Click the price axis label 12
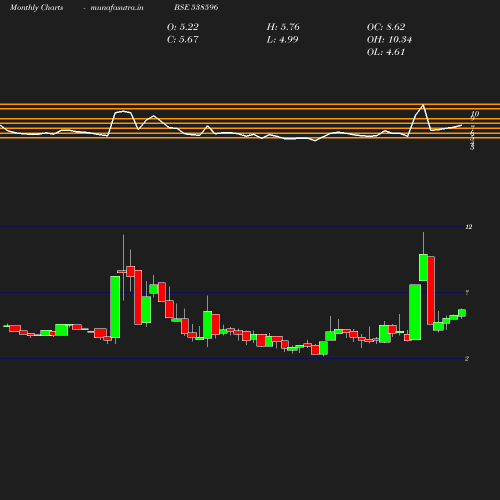Screen dimensions: 500x500 [x=469, y=227]
